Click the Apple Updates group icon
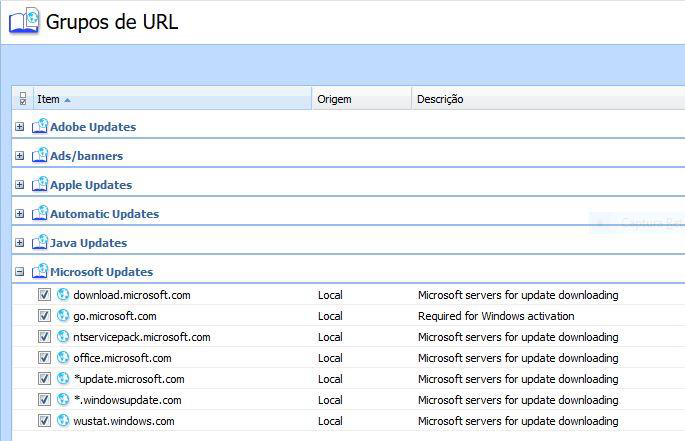 pyautogui.click(x=40, y=184)
